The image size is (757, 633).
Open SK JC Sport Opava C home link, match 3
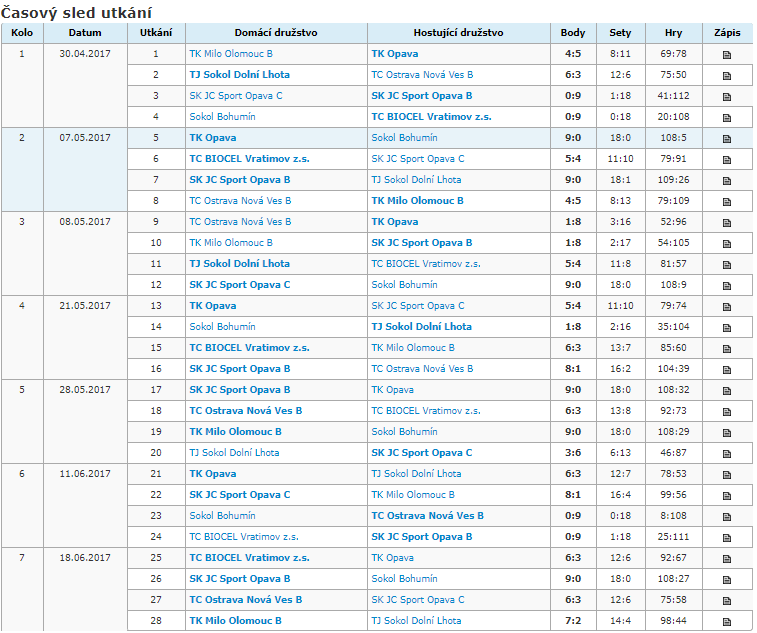pos(236,96)
